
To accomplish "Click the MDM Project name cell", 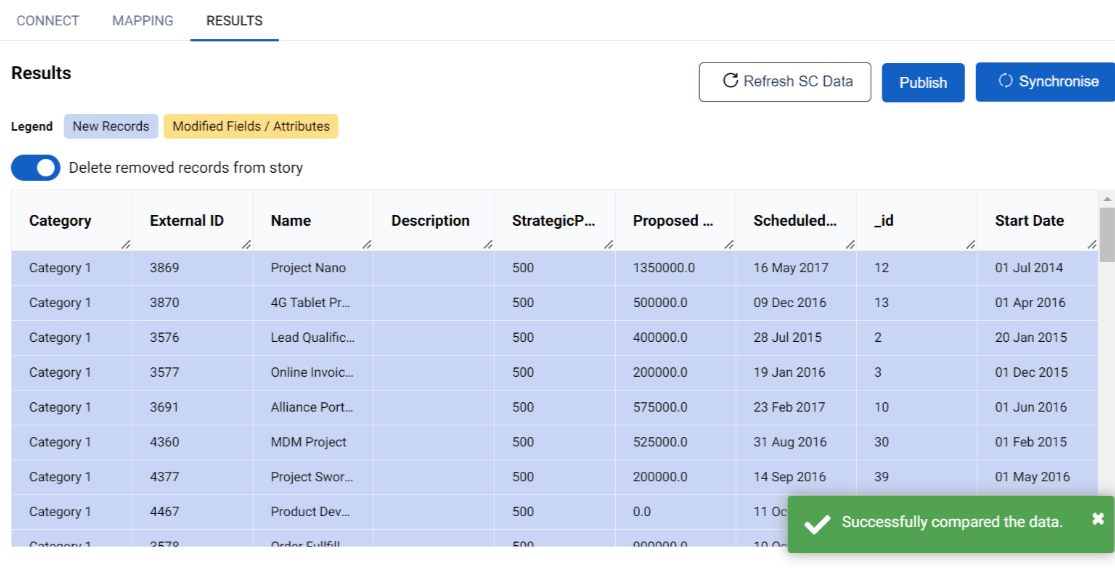I will pos(314,443).
